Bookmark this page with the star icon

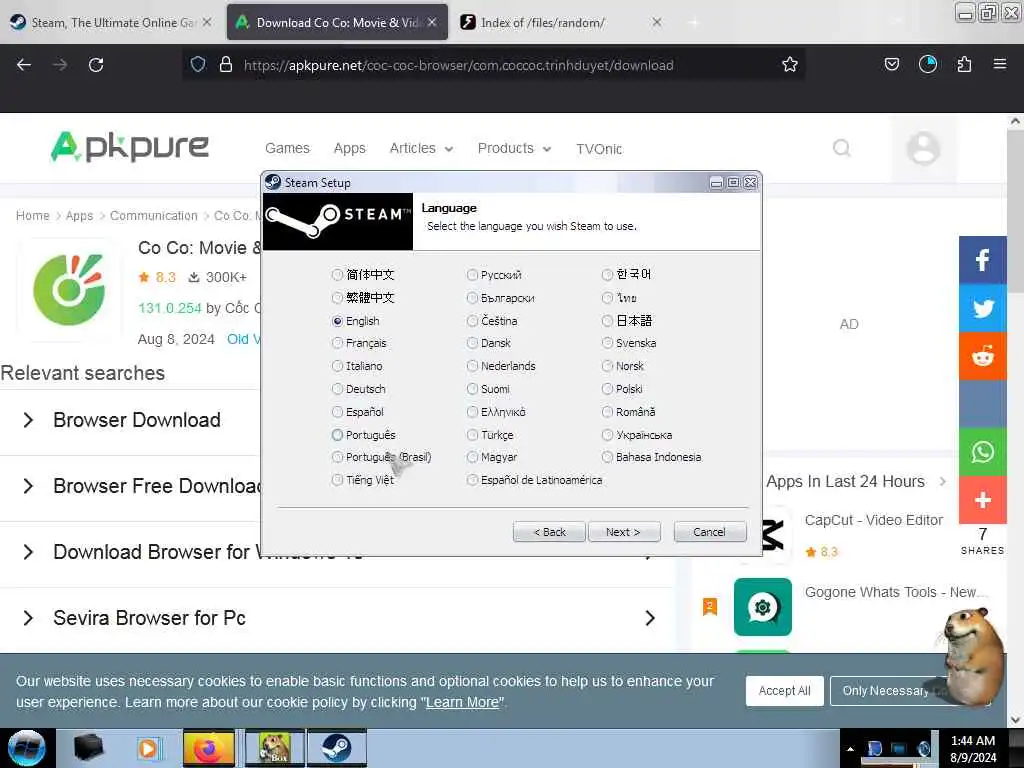point(790,64)
